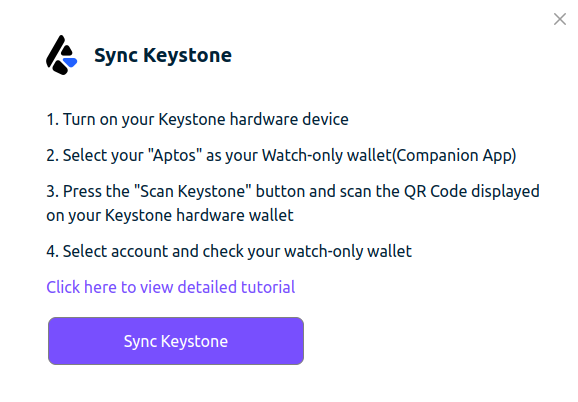Click step 4 about selecting account
The height and width of the screenshot is (402, 578).
[229, 251]
